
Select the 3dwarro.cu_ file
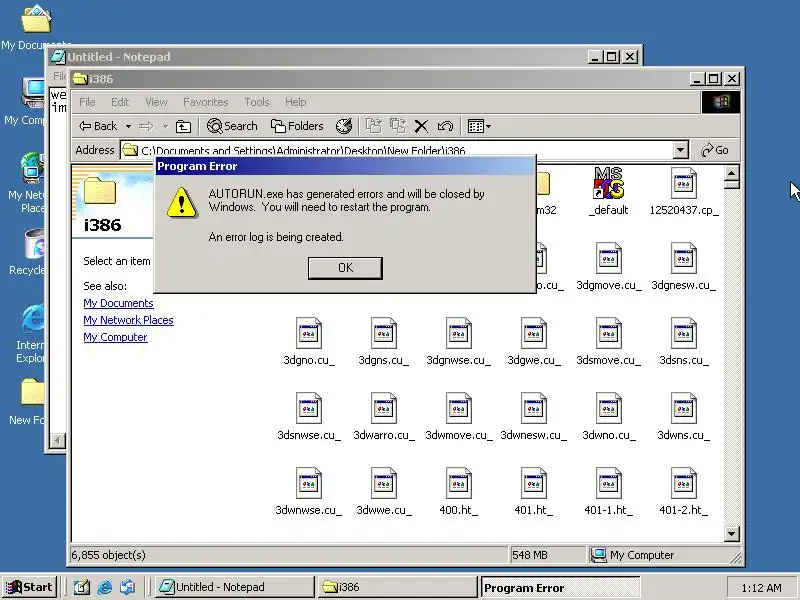click(x=384, y=417)
